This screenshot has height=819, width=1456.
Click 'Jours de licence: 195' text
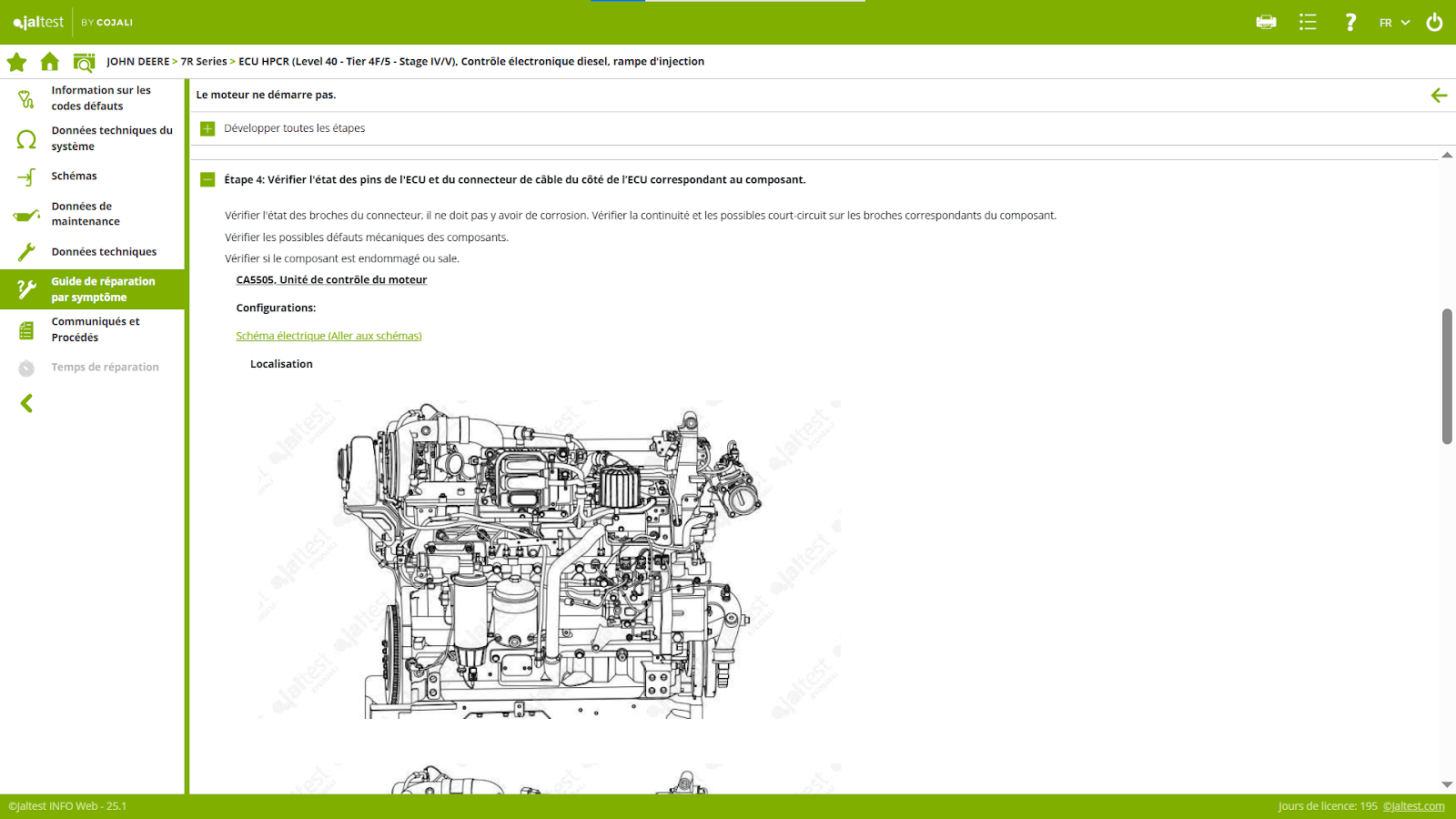point(1328,806)
